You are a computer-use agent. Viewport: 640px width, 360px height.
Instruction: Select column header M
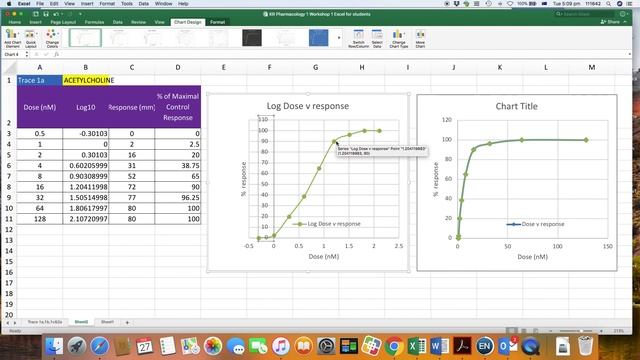[591, 67]
